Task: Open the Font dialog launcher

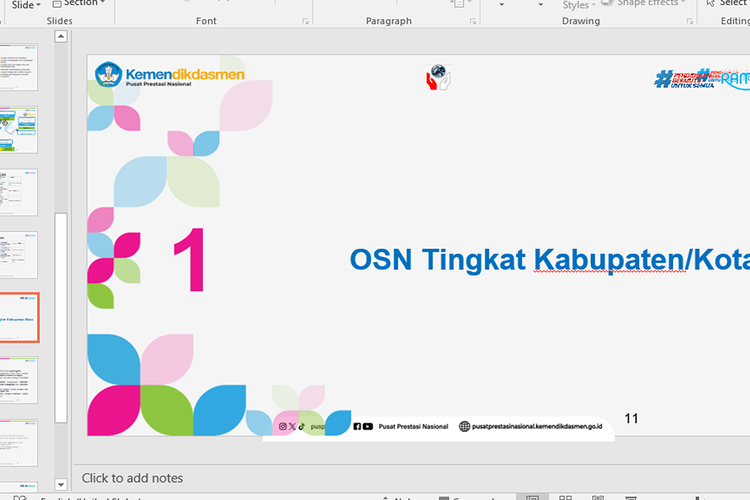Action: point(306,21)
